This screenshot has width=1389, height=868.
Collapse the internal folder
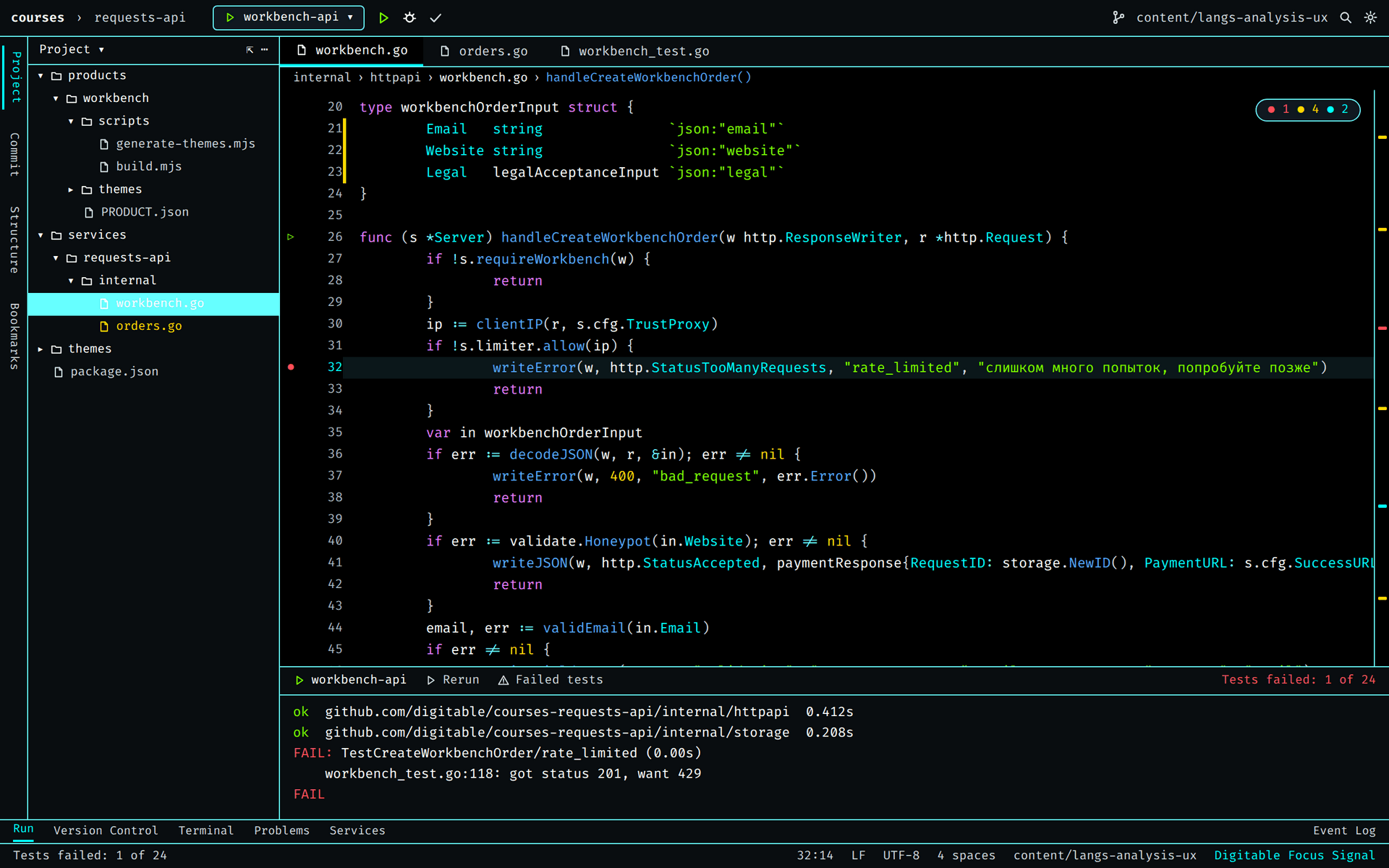[x=71, y=281]
